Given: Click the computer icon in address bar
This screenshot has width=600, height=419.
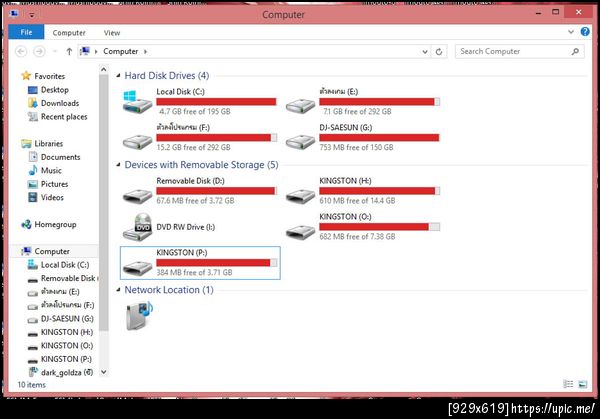Looking at the screenshot, I should [x=85, y=51].
